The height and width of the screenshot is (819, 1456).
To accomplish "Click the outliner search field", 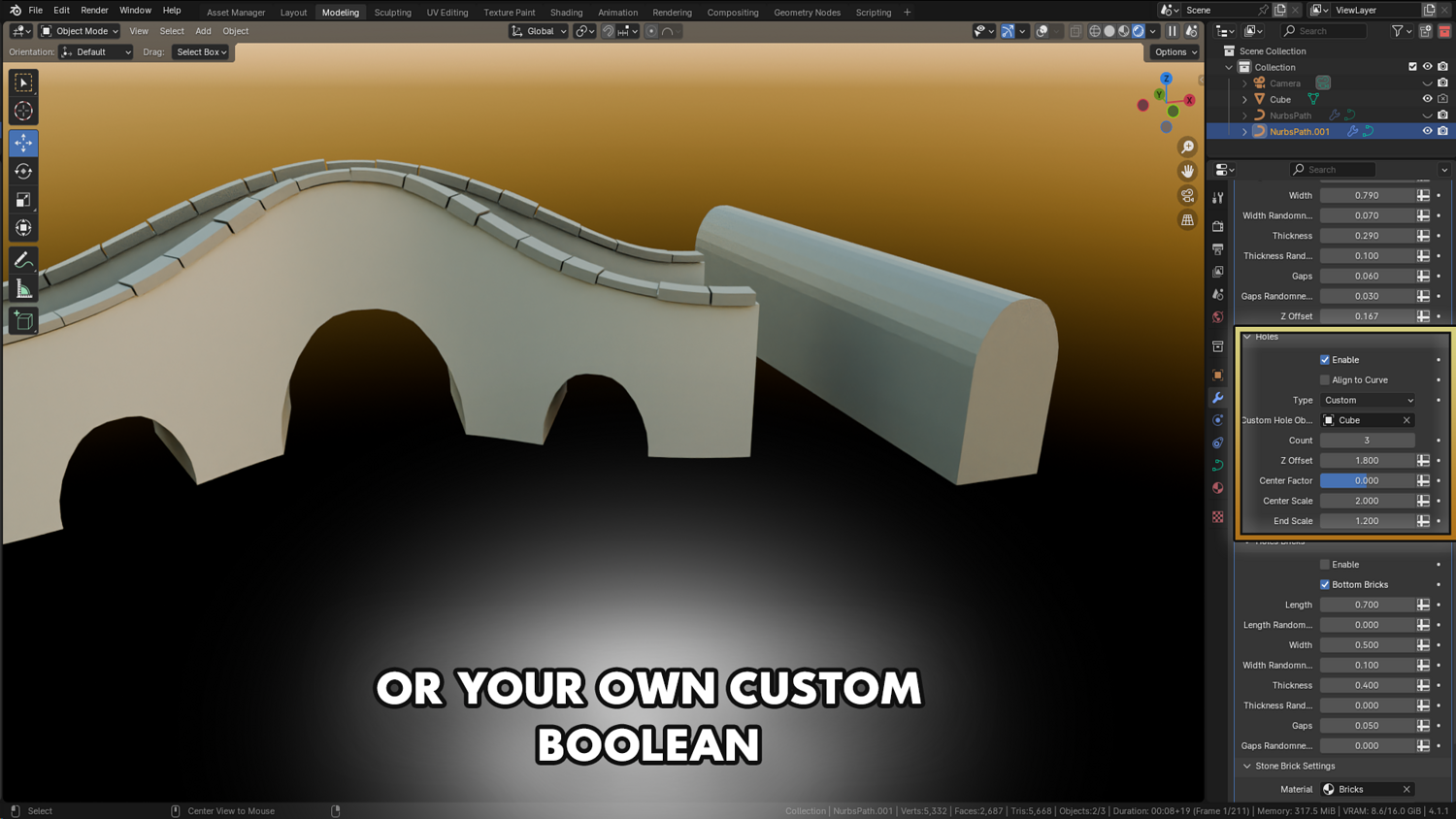I will pyautogui.click(x=1324, y=31).
